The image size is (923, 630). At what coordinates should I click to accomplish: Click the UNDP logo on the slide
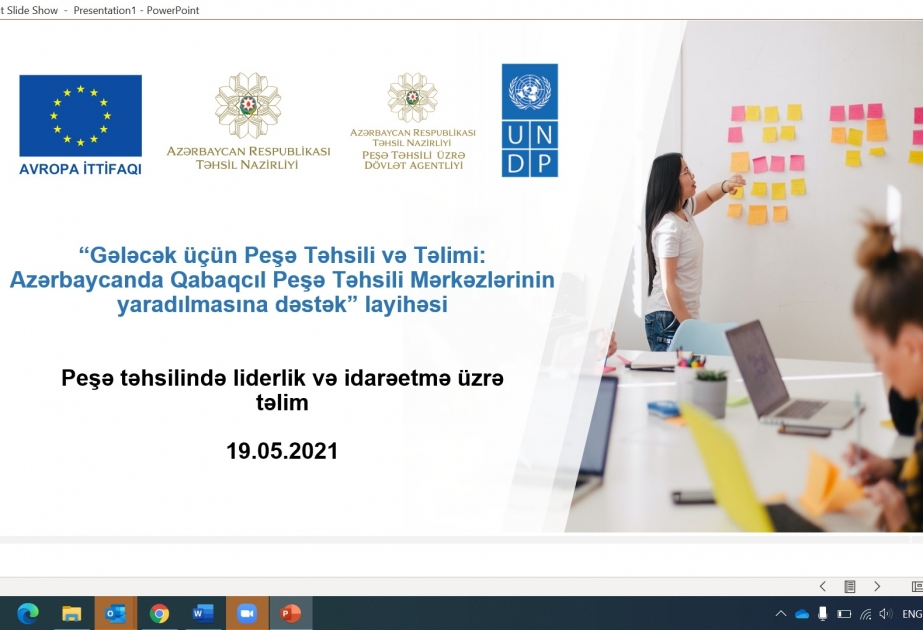[x=530, y=120]
